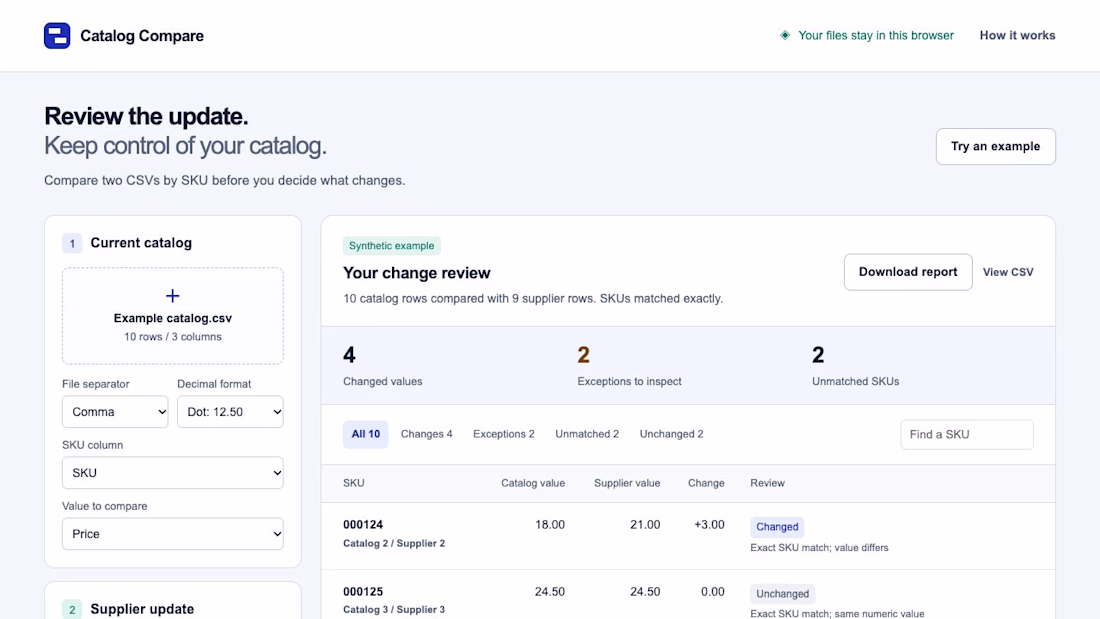Click the Current catalog step heading
This screenshot has width=1100, height=619.
coord(141,243)
